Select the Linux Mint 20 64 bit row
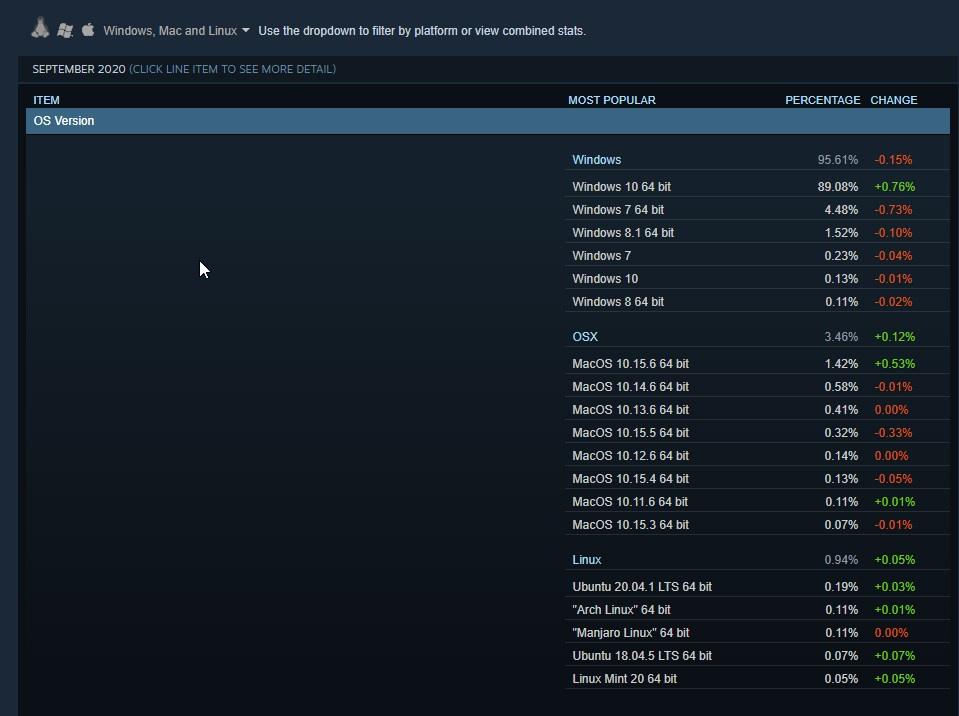Screen dimensions: 959x716 tap(757, 679)
